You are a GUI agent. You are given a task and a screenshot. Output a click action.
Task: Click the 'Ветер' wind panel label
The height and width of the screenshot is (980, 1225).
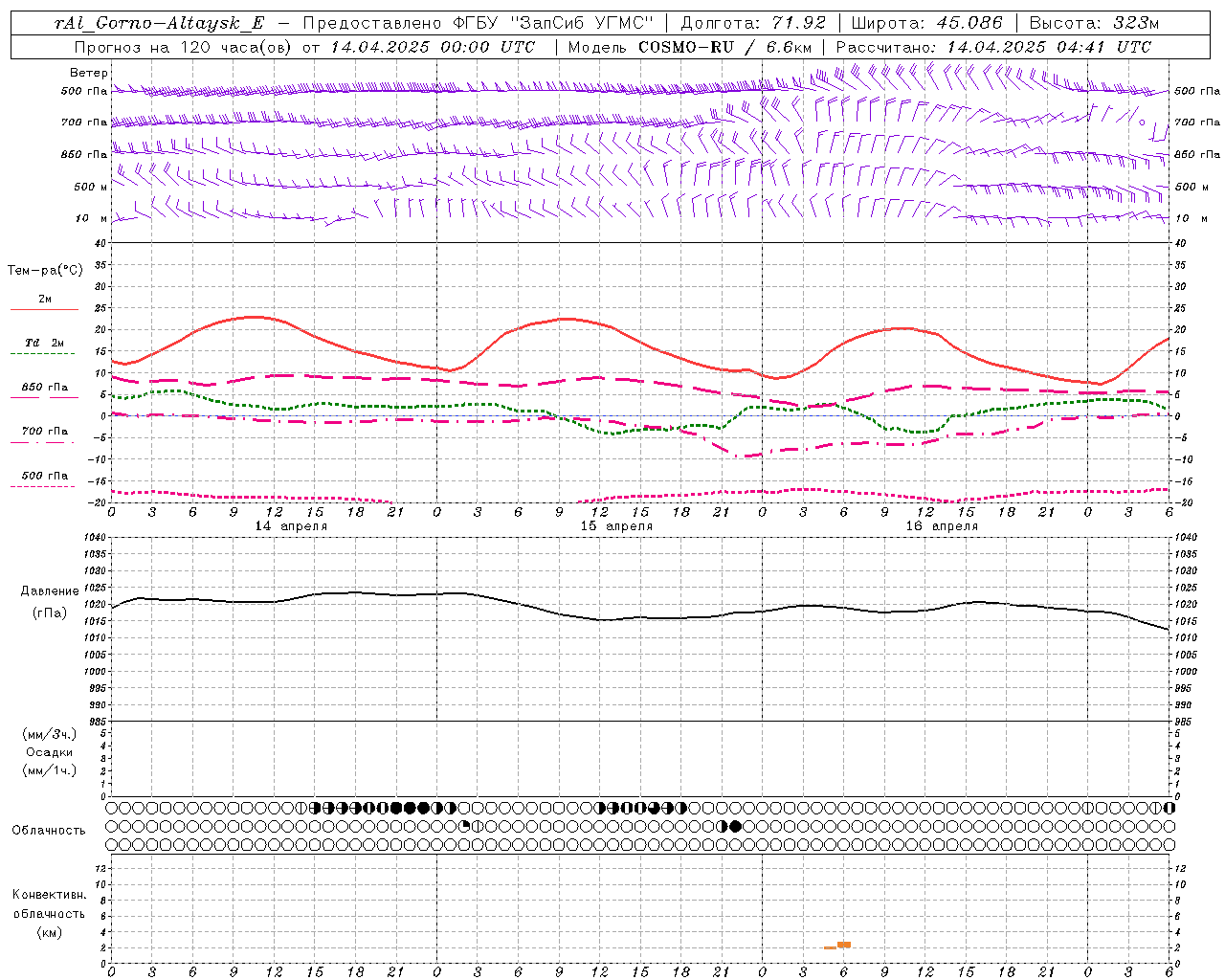coord(89,73)
